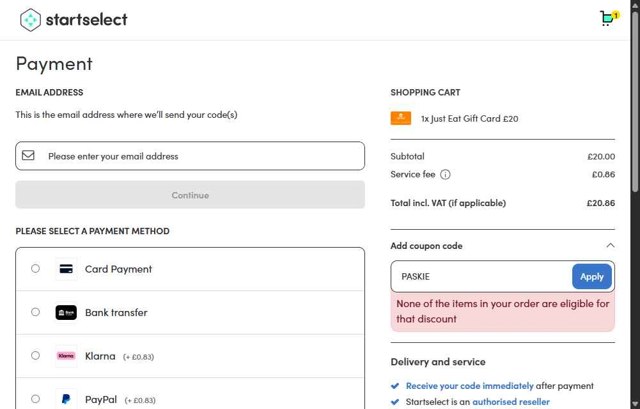Open the 'authorised reseller' link
640x409 pixels.
tap(511, 402)
